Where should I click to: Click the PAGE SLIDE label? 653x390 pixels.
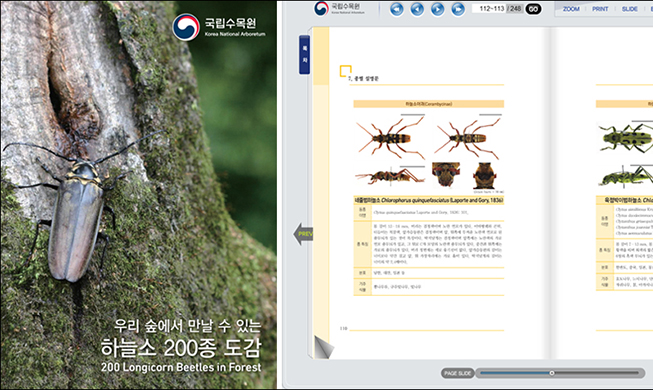pos(457,373)
